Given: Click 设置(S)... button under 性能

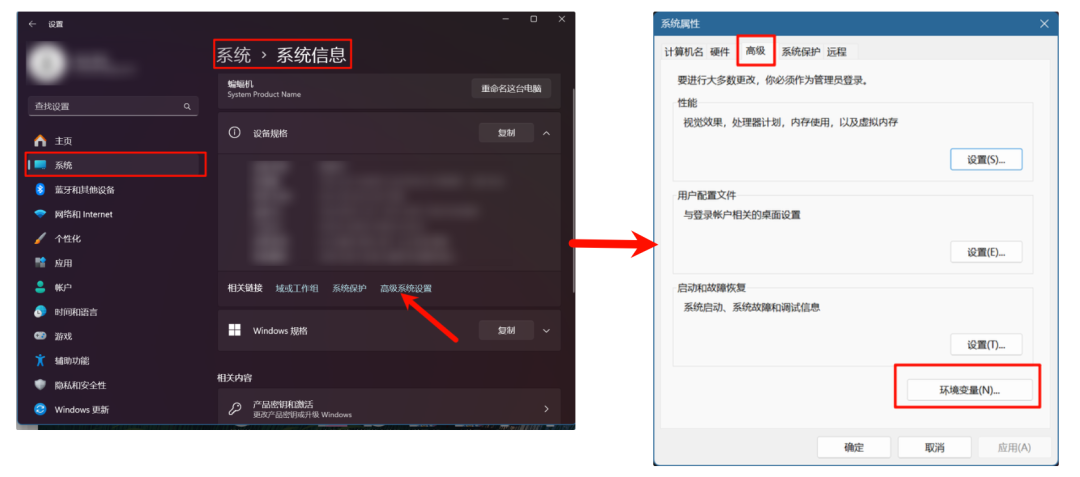Looking at the screenshot, I should coord(986,159).
